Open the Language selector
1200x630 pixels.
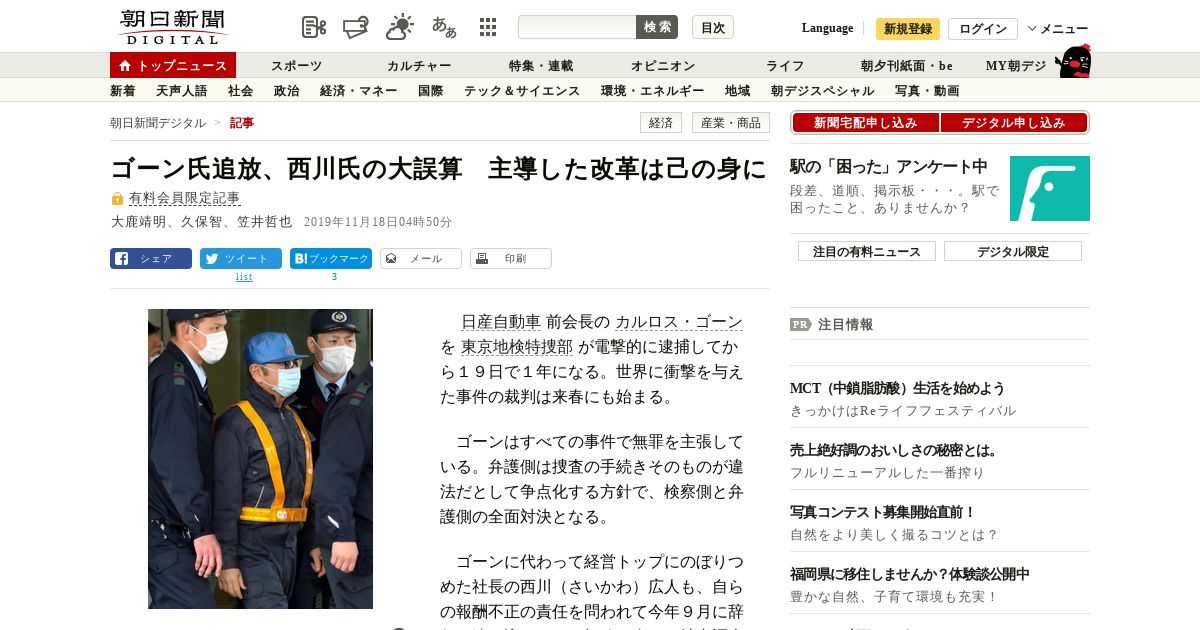827,28
